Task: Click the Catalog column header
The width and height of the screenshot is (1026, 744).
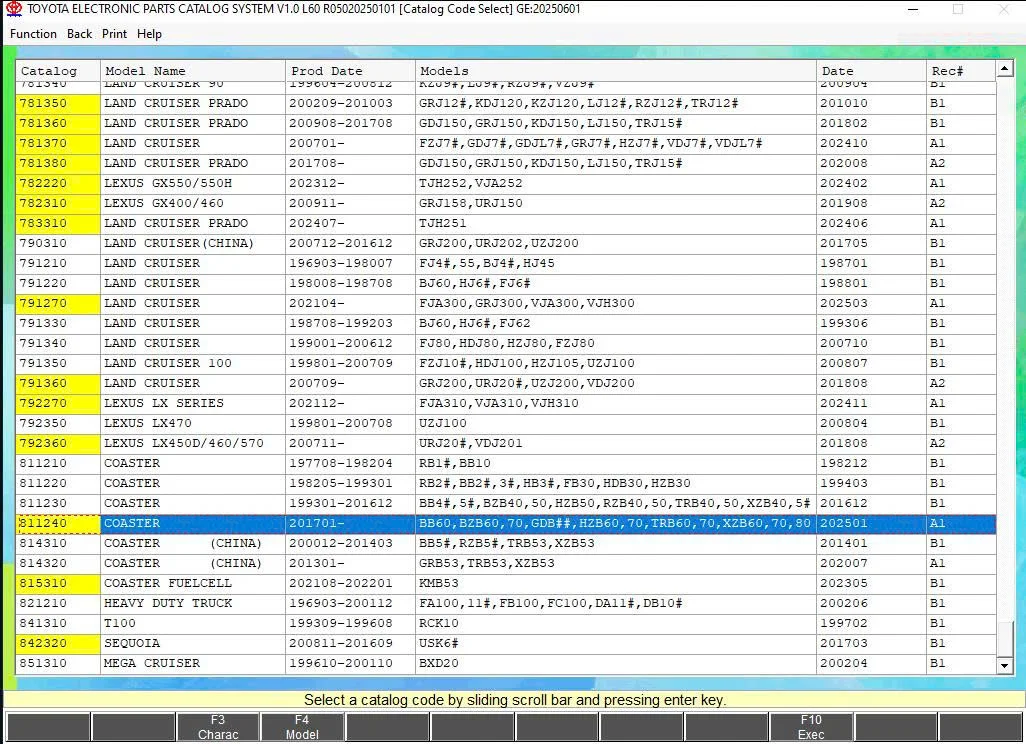Action: tap(58, 71)
